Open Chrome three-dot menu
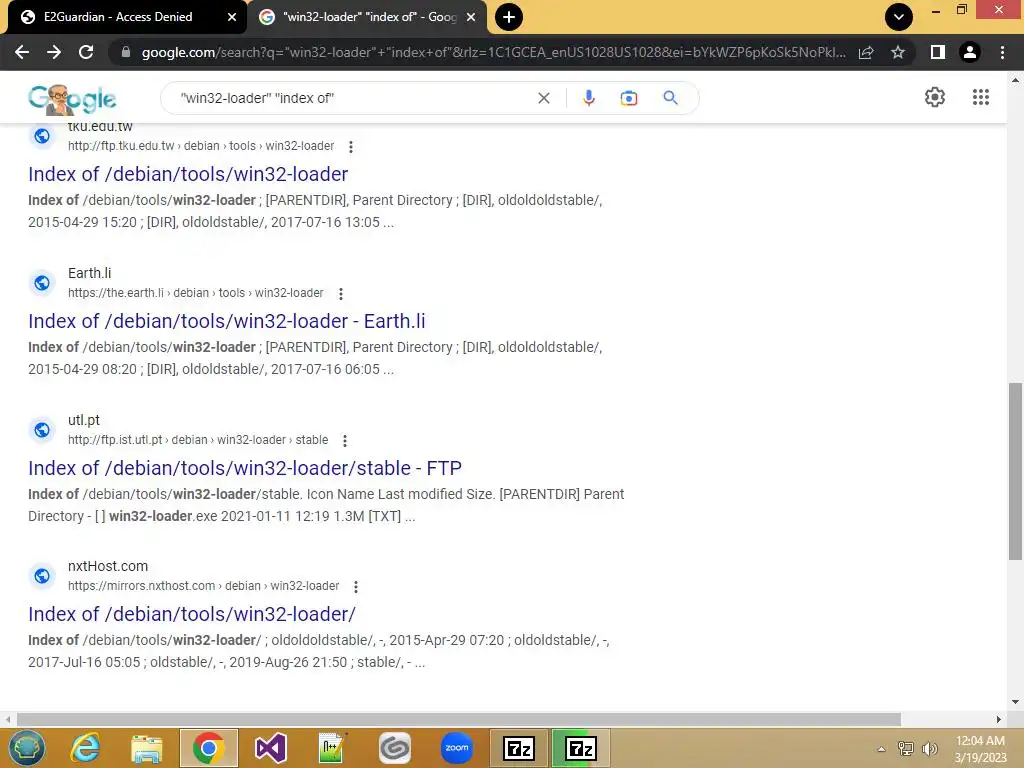Screen dimensions: 1024x768 (1002, 52)
